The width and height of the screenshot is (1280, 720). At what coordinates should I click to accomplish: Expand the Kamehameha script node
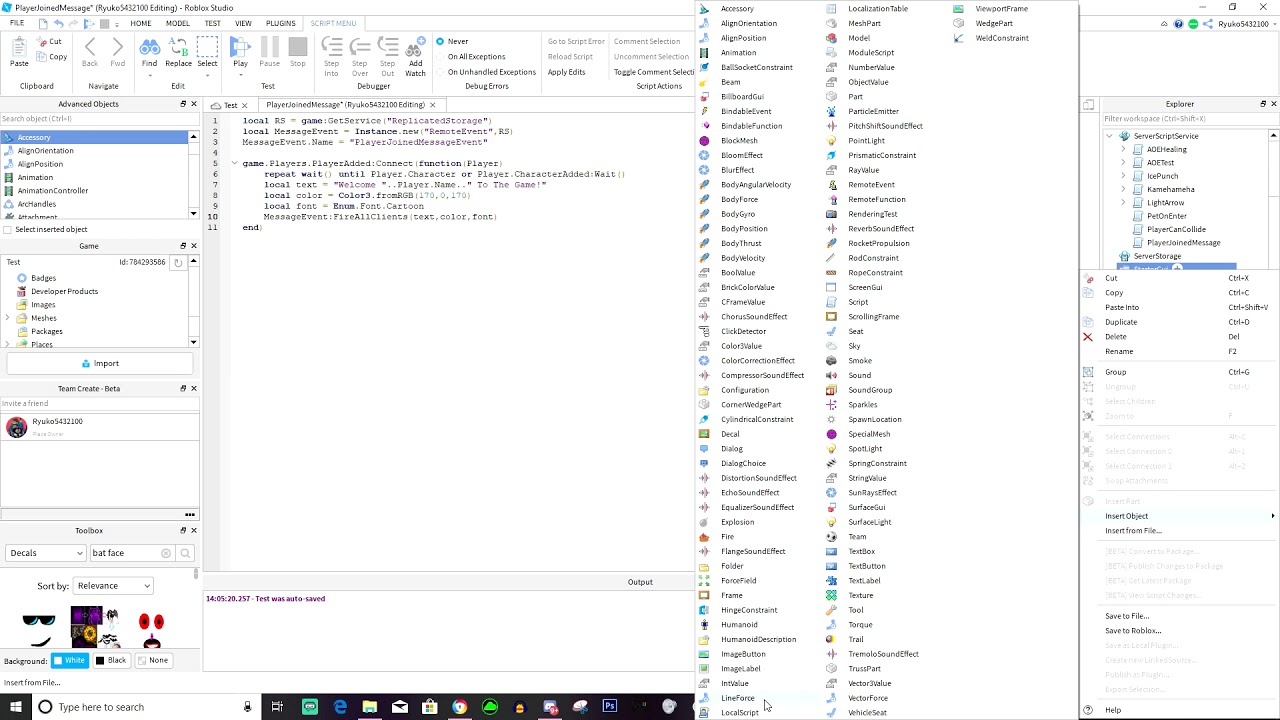(1123, 189)
